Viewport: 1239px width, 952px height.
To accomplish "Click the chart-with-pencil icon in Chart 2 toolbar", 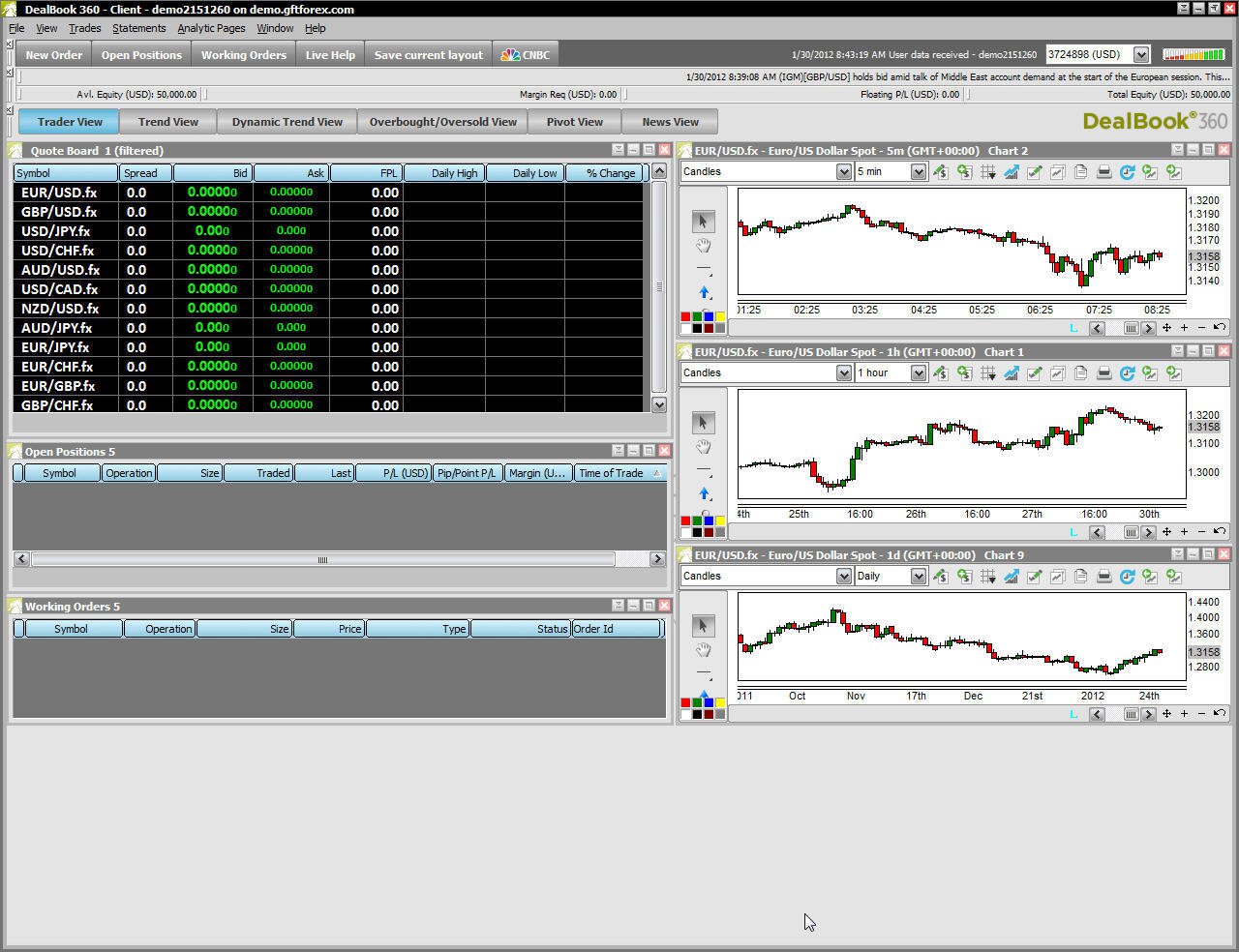I will (1034, 172).
